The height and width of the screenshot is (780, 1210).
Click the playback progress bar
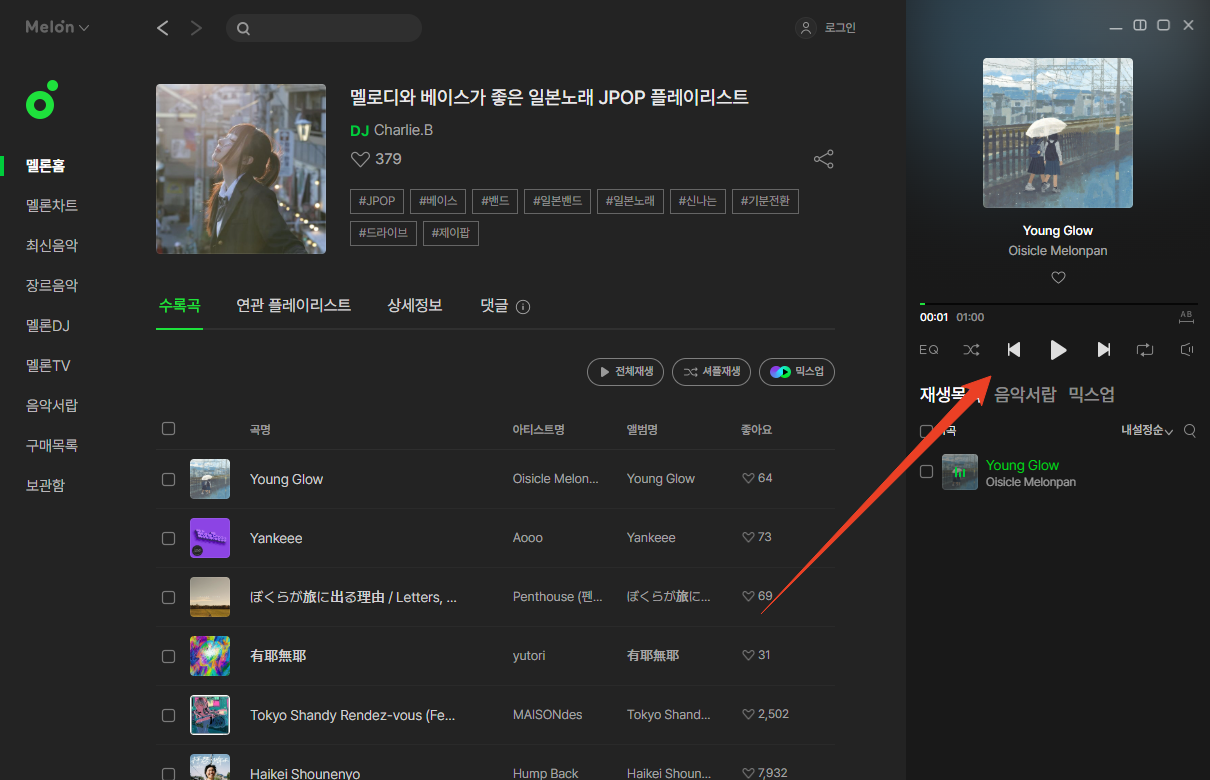tap(1057, 304)
